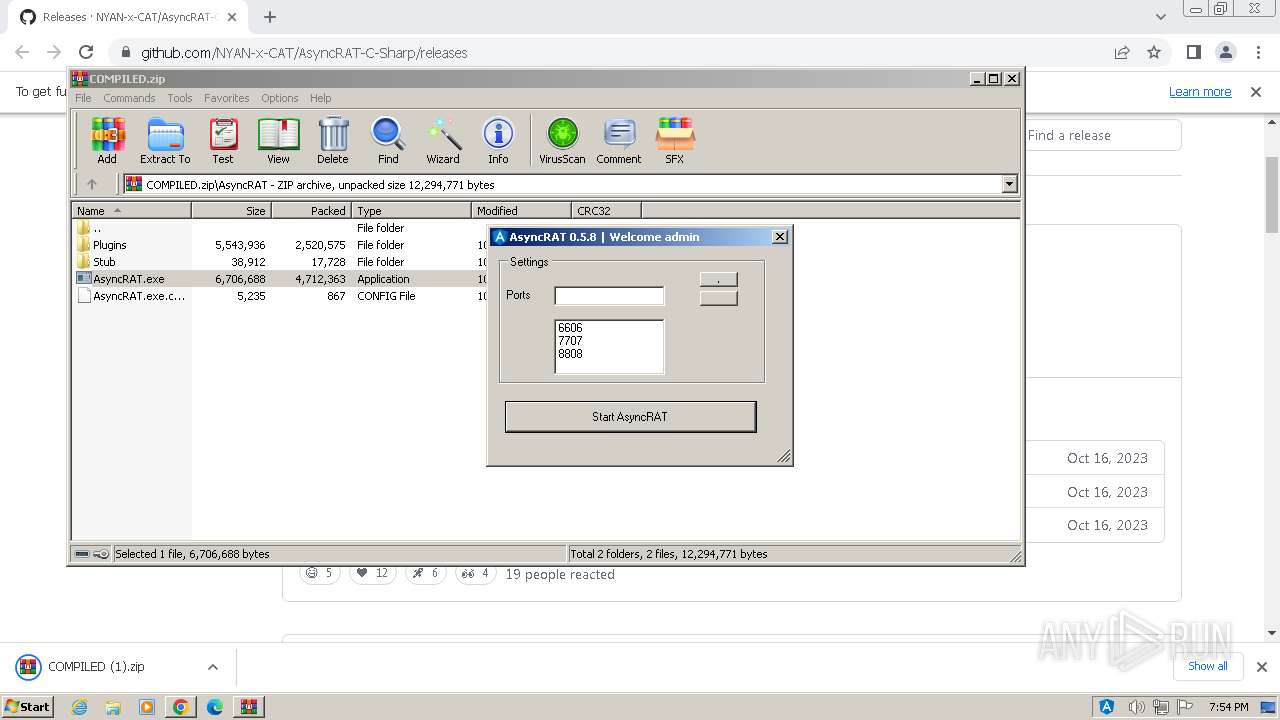This screenshot has width=1280, height=720.
Task: Click the volume icon in system tray
Action: [x=1136, y=707]
